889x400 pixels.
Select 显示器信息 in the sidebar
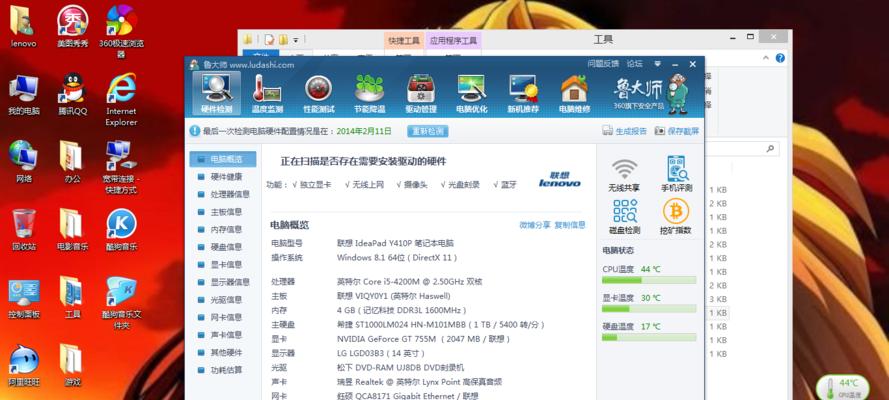(222, 282)
